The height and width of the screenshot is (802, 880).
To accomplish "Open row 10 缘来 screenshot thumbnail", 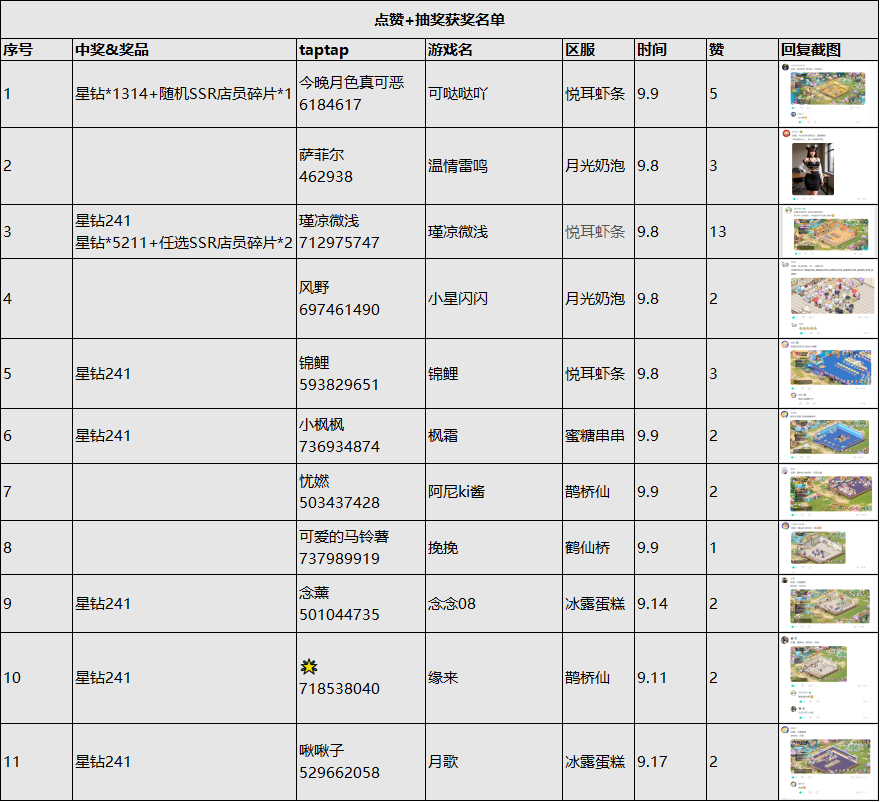I will point(827,678).
